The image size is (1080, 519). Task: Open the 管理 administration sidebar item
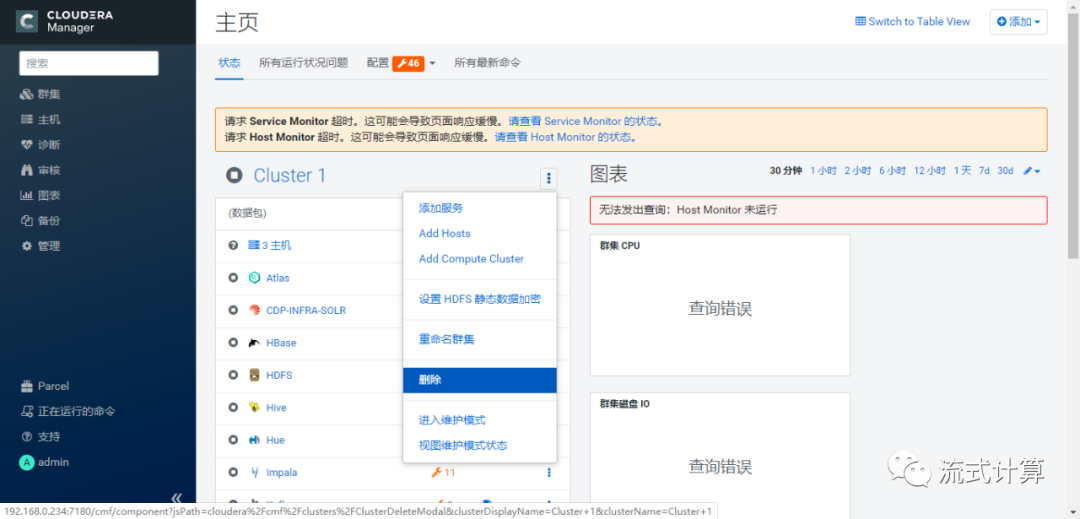pyautogui.click(x=40, y=246)
